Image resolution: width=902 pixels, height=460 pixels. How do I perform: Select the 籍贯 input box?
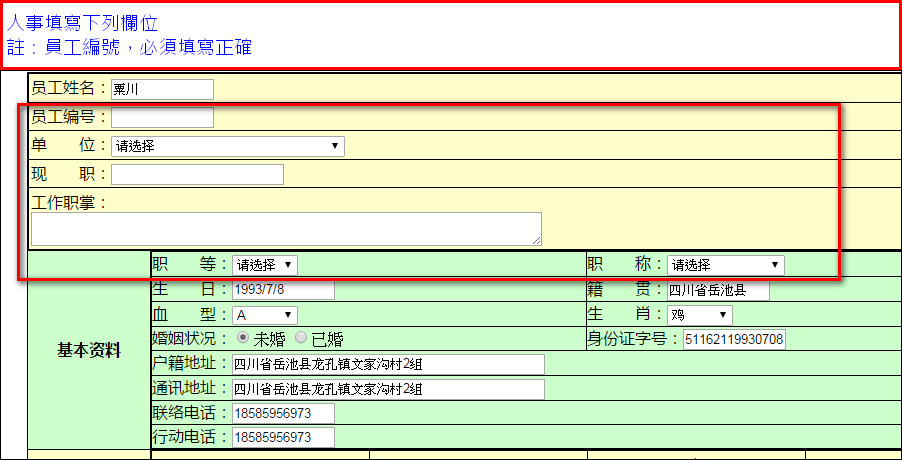[x=718, y=290]
